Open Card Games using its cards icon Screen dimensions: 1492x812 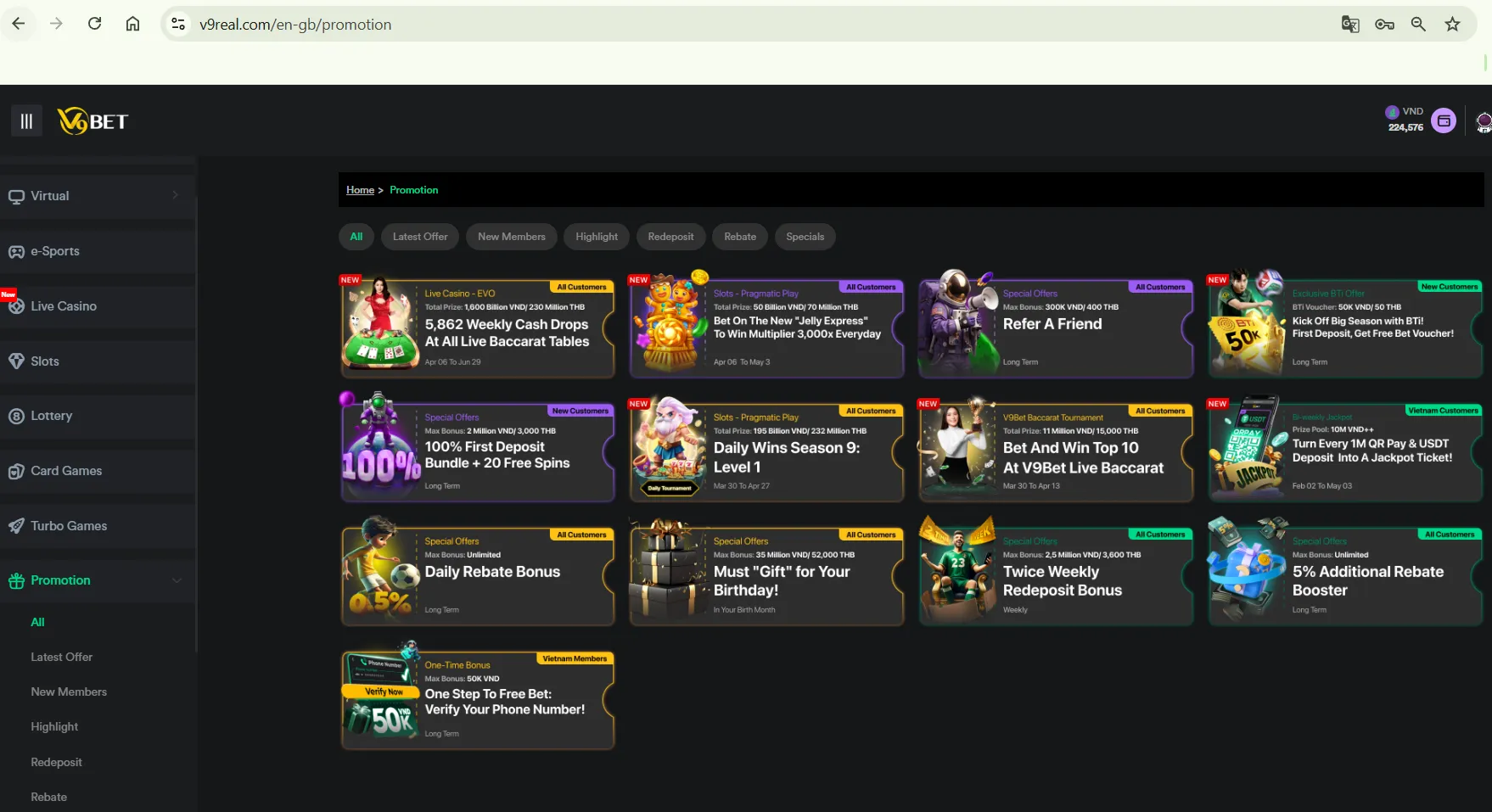(16, 470)
